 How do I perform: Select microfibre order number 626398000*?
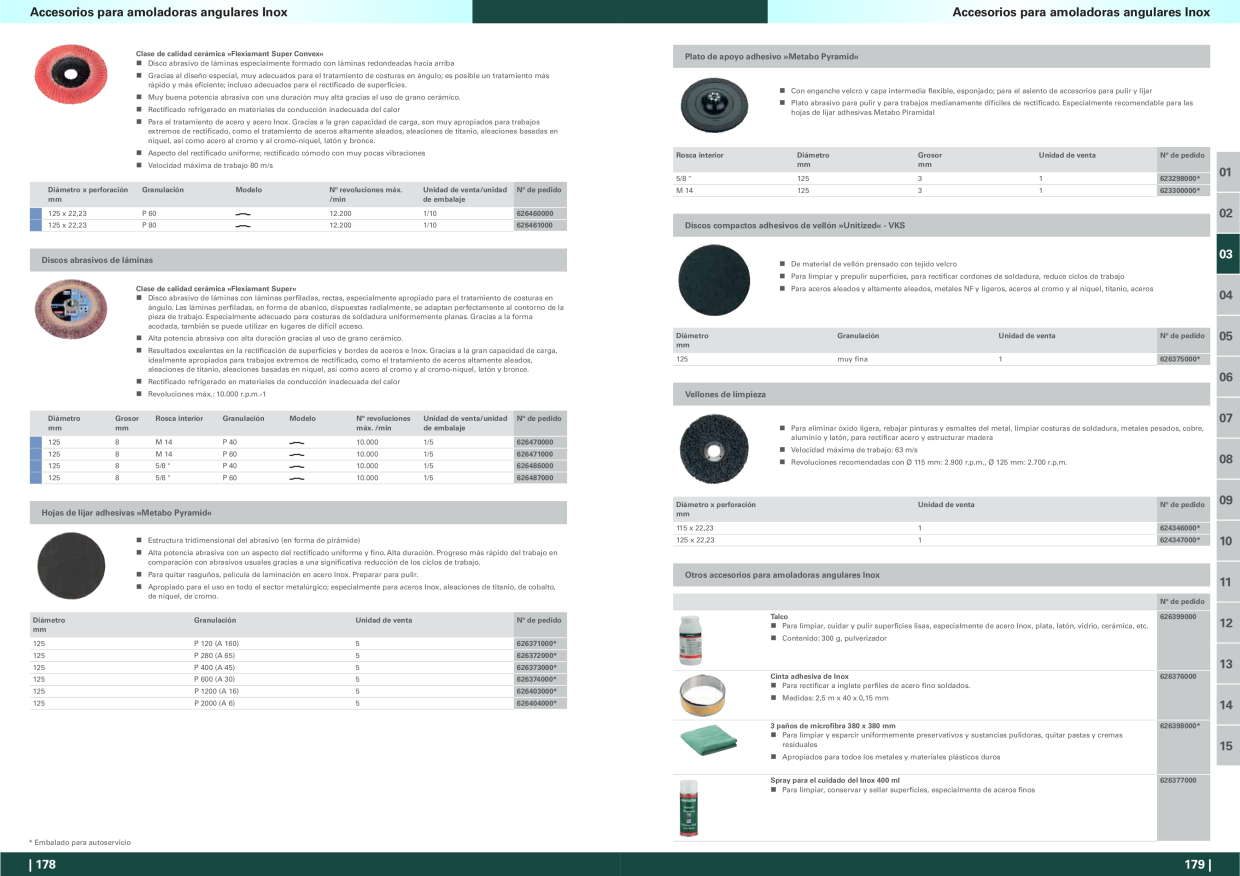[1179, 726]
